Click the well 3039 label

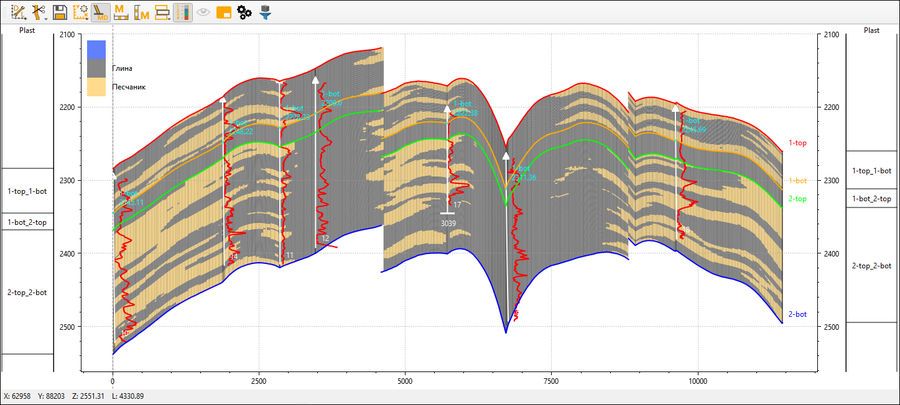tap(448, 223)
